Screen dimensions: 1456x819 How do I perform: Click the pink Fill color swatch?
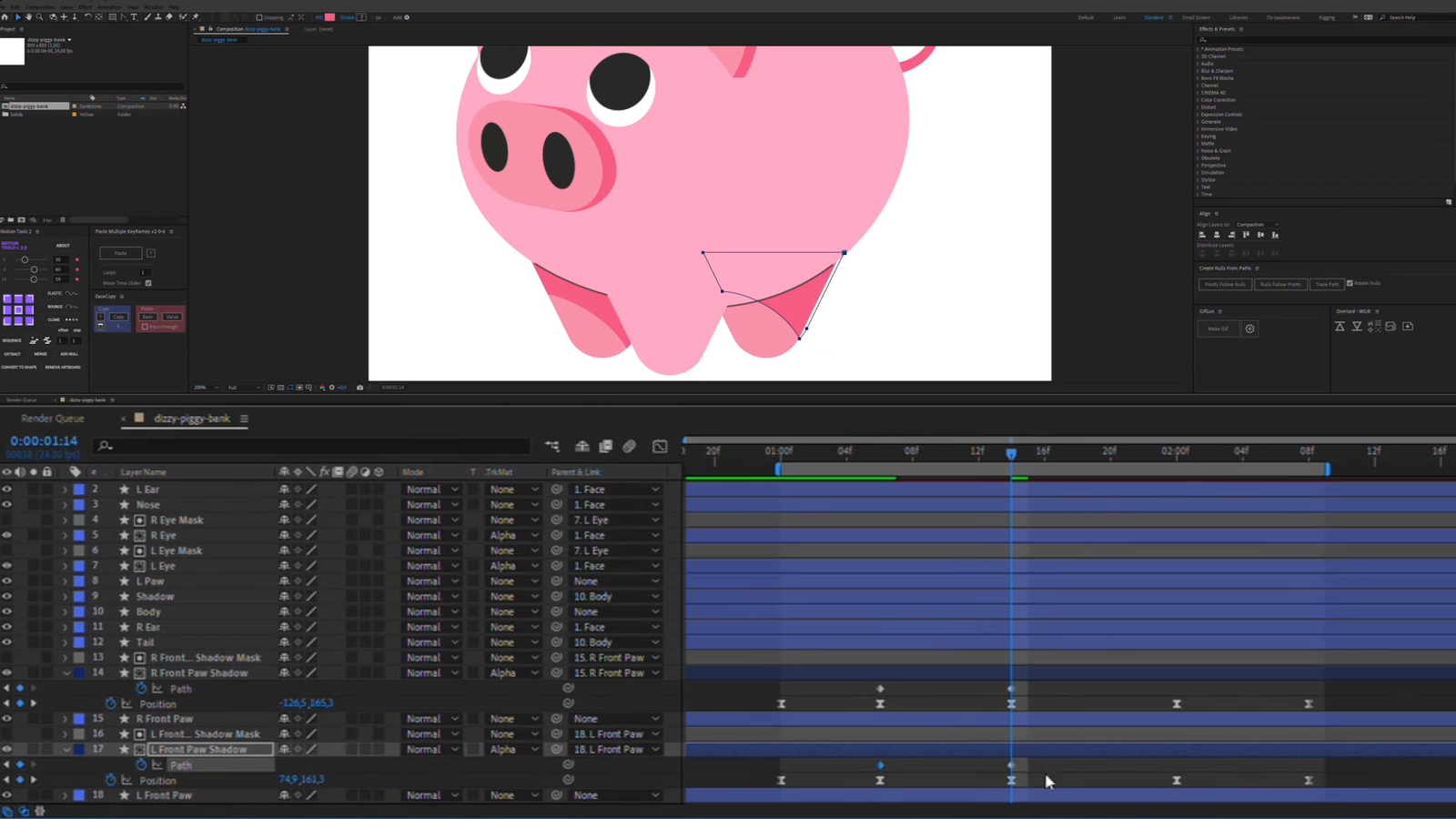coord(329,17)
